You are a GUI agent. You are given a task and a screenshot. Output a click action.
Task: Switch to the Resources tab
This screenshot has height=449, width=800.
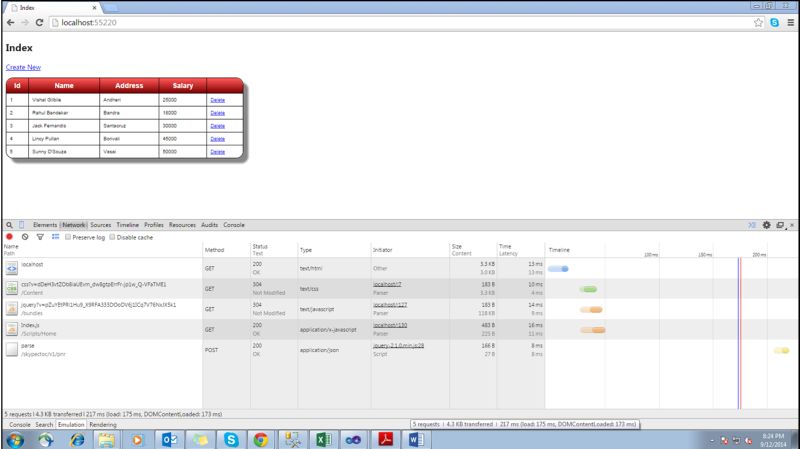click(x=182, y=225)
